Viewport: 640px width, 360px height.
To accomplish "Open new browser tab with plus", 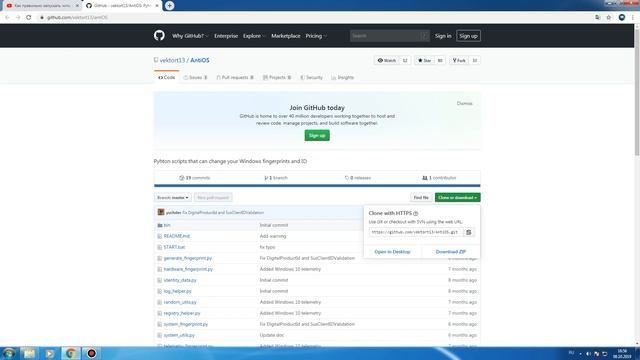I will coord(169,6).
